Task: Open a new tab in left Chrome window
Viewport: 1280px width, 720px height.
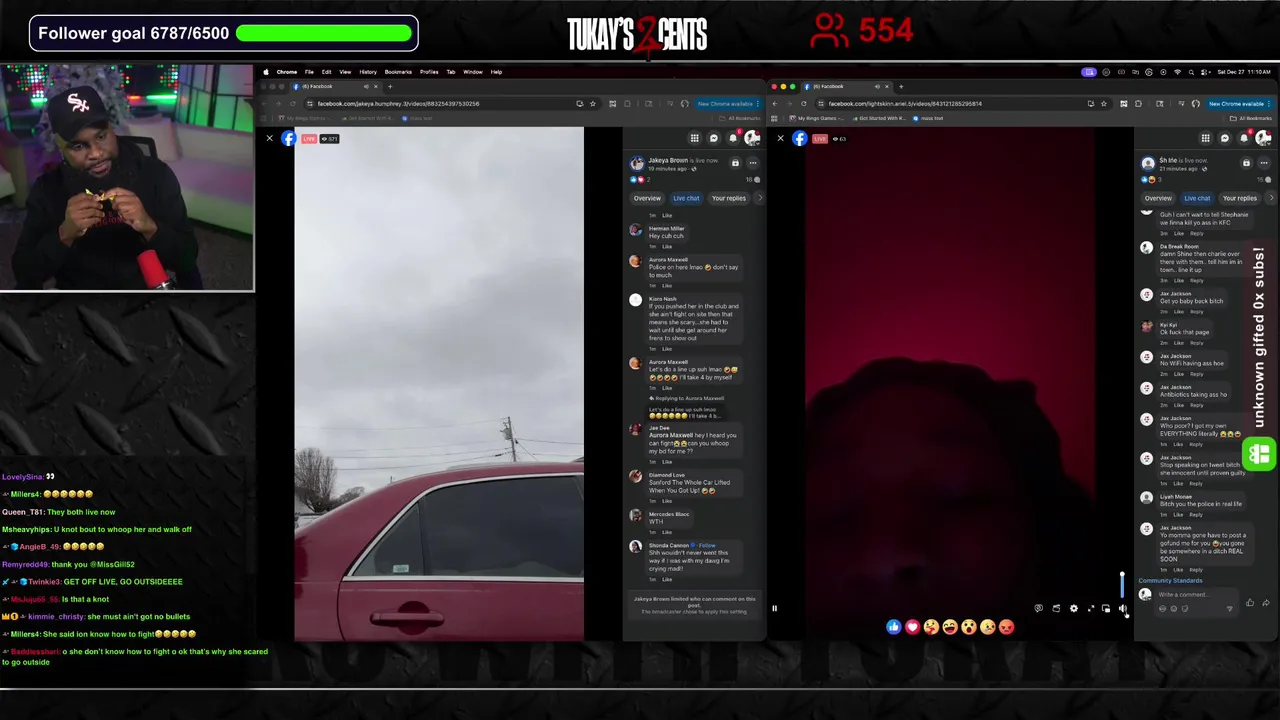Action: pyautogui.click(x=390, y=87)
